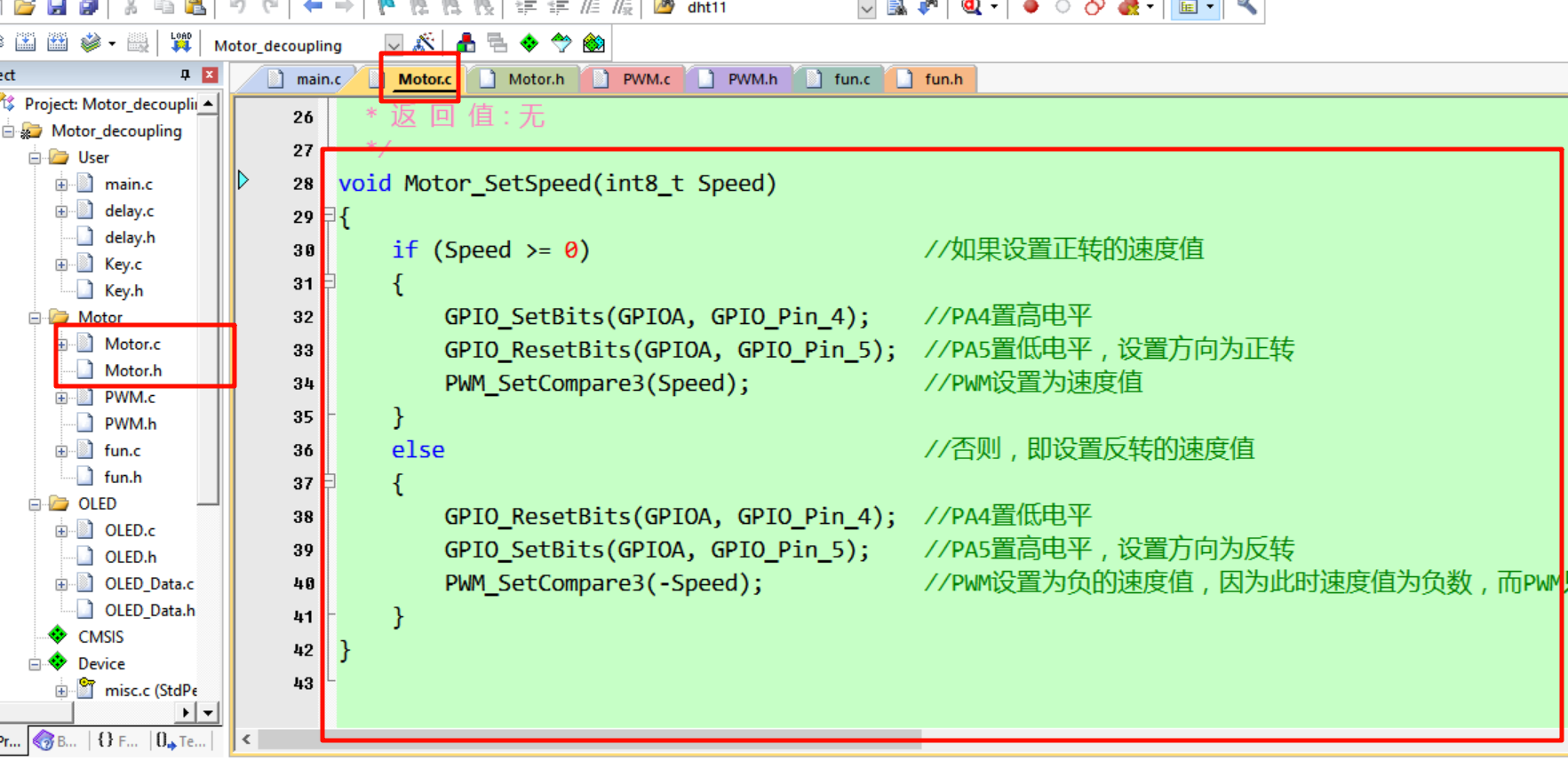Kill all breakpoints icon
This screenshot has height=760, width=1568.
pyautogui.click(x=1128, y=7)
